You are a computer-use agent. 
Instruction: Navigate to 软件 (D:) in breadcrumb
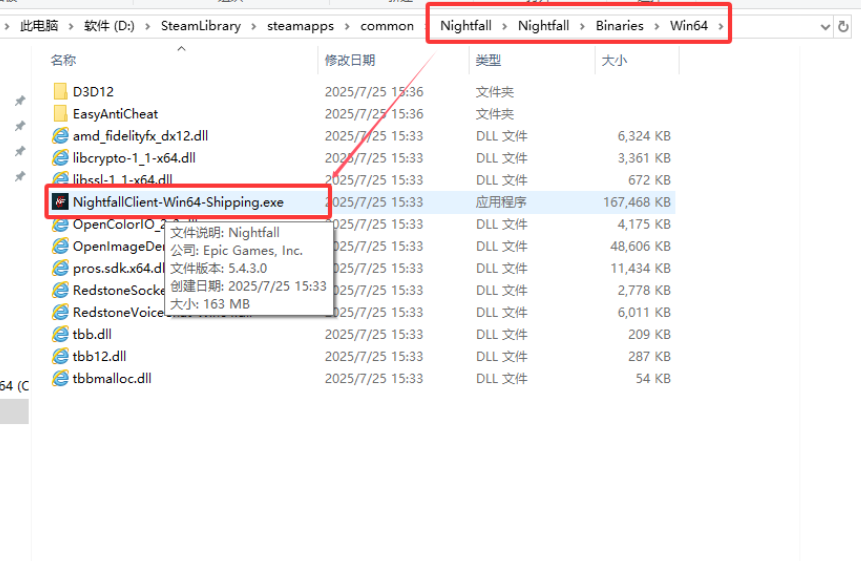point(109,26)
